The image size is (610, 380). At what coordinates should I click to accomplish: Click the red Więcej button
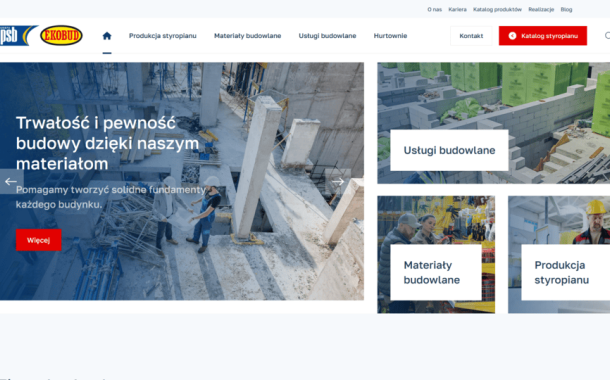pos(39,240)
